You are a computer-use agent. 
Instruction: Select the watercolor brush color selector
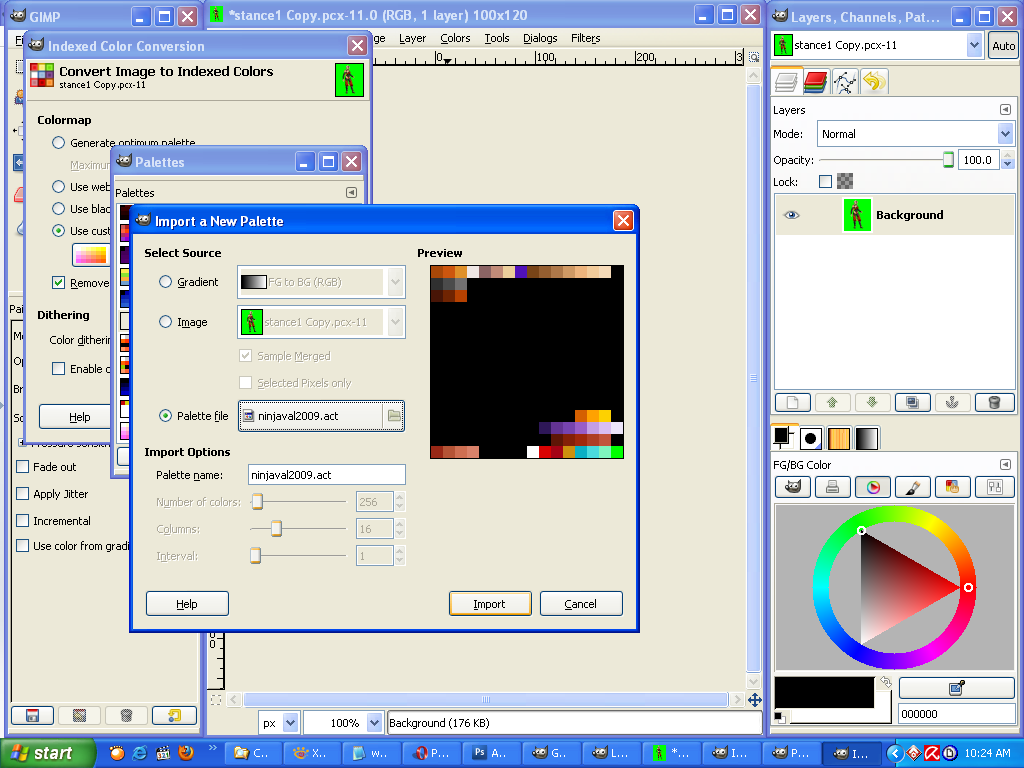tap(912, 487)
